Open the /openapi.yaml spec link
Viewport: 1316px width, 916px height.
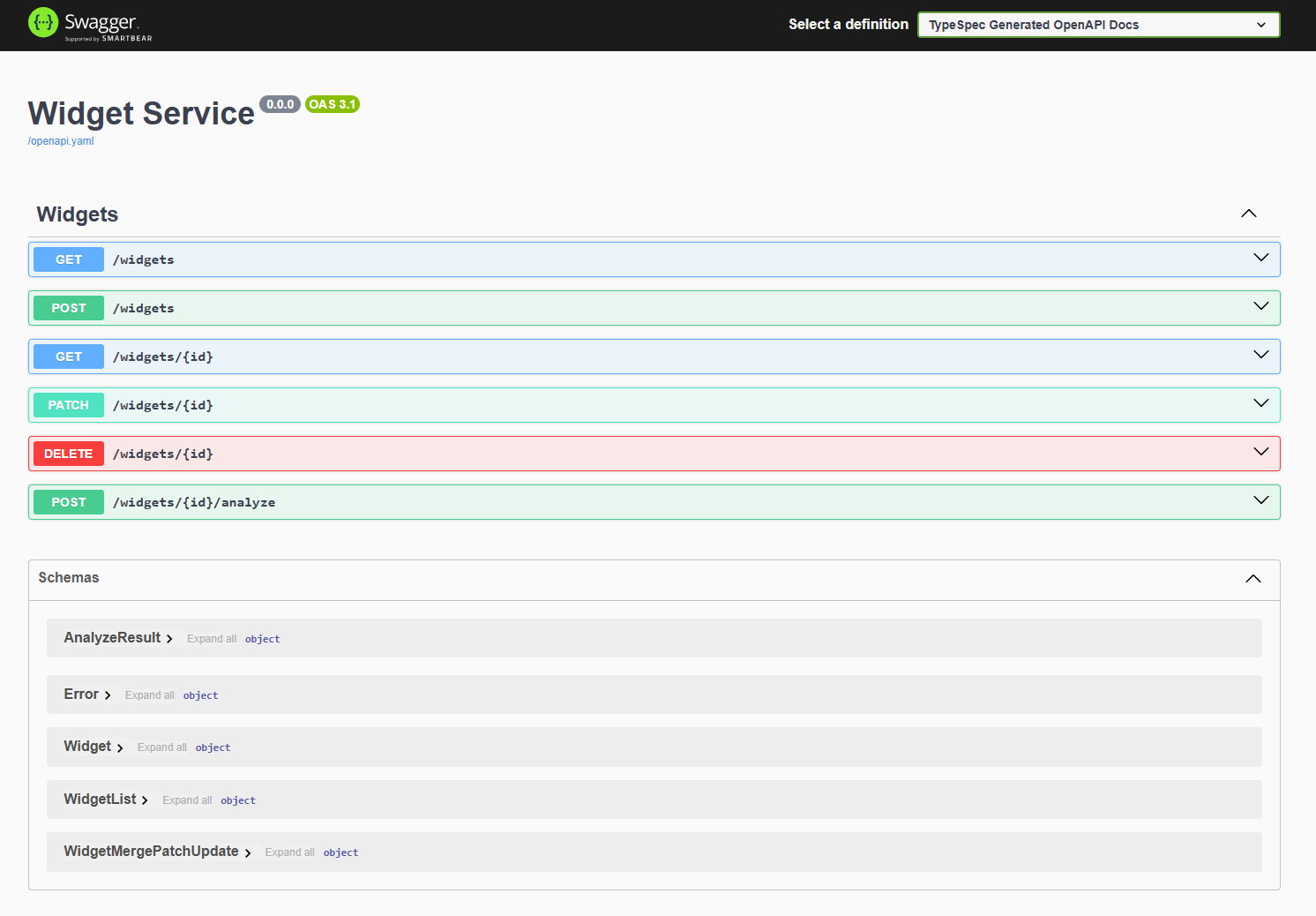60,140
